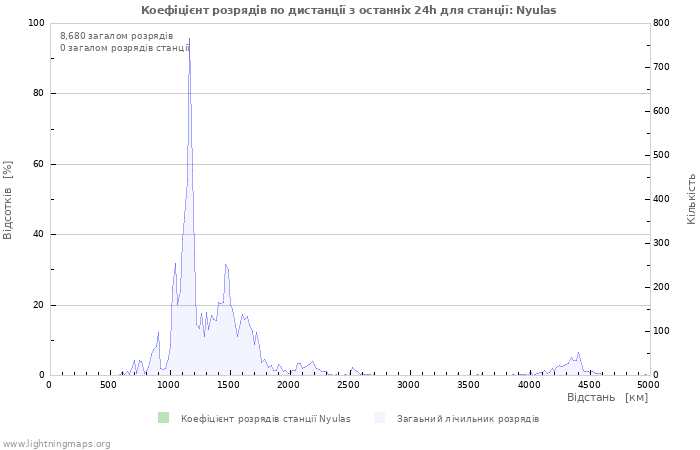This screenshot has width=700, height=450.
Task: Click the lavender total counter legend swatch
Action: pyautogui.click(x=379, y=418)
